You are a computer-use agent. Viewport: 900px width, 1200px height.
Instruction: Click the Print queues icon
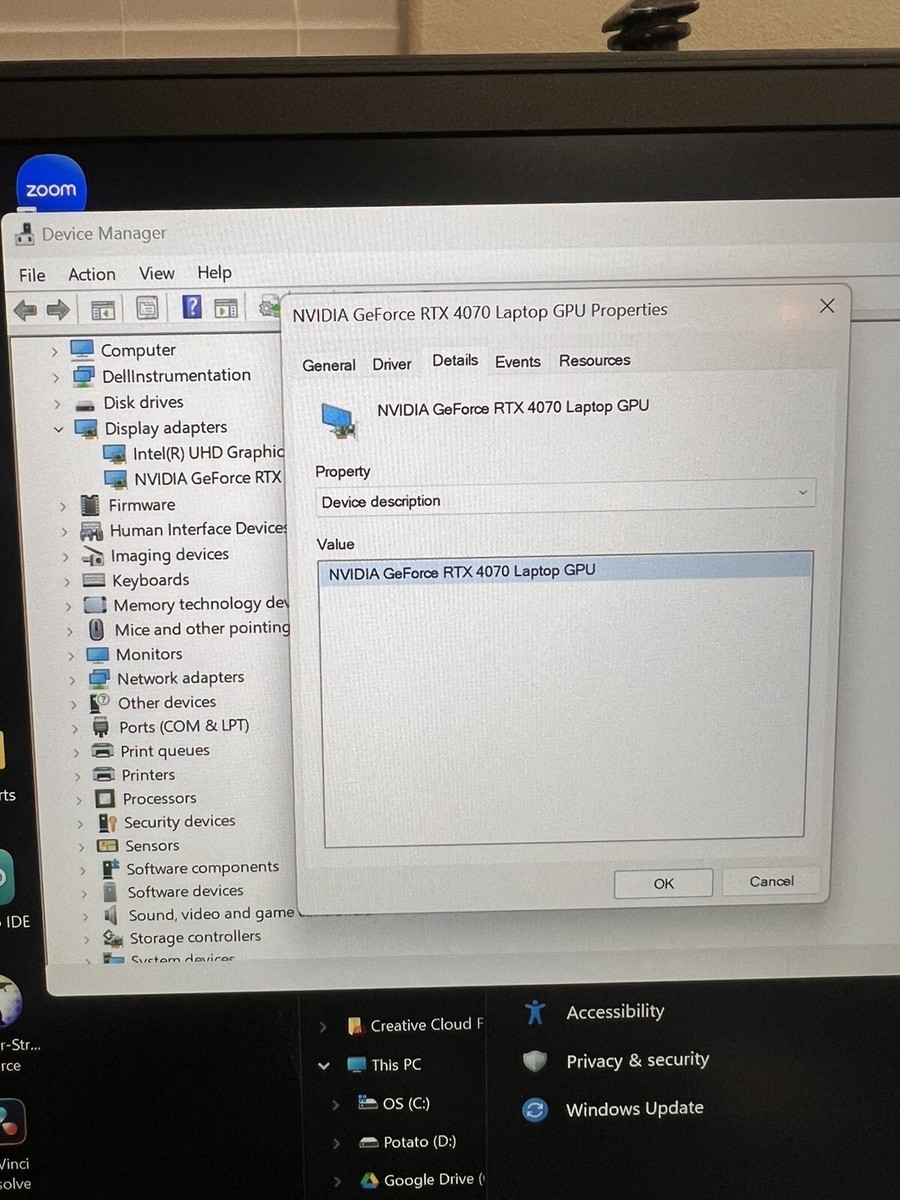[103, 751]
